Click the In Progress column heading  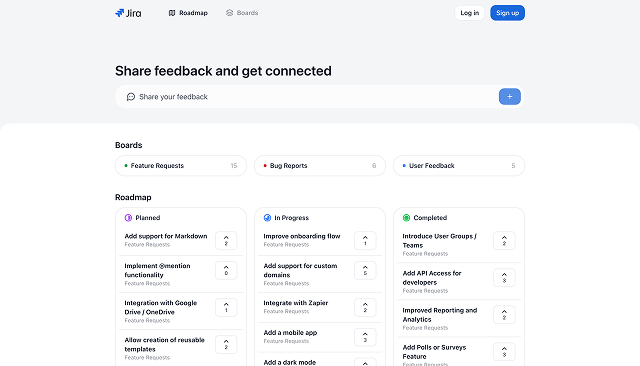(291, 218)
